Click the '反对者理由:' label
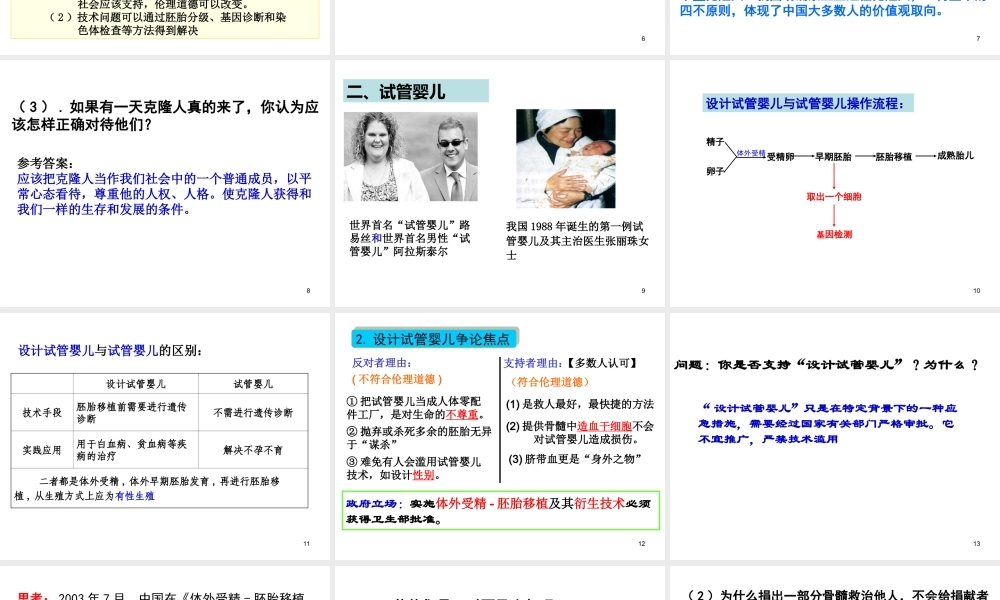This screenshot has width=1000, height=600. pyautogui.click(x=382, y=363)
